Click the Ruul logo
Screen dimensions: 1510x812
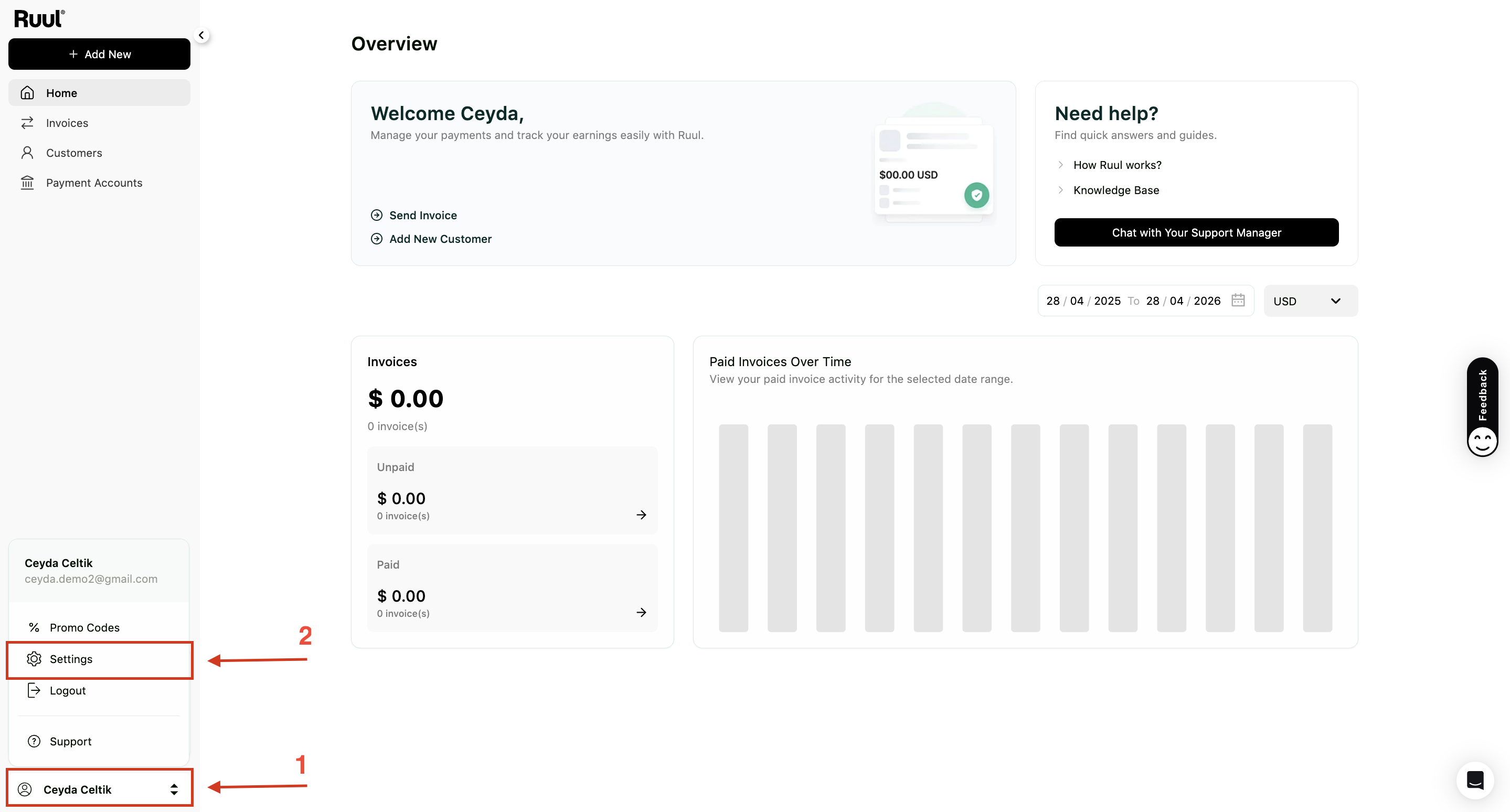[x=39, y=19]
